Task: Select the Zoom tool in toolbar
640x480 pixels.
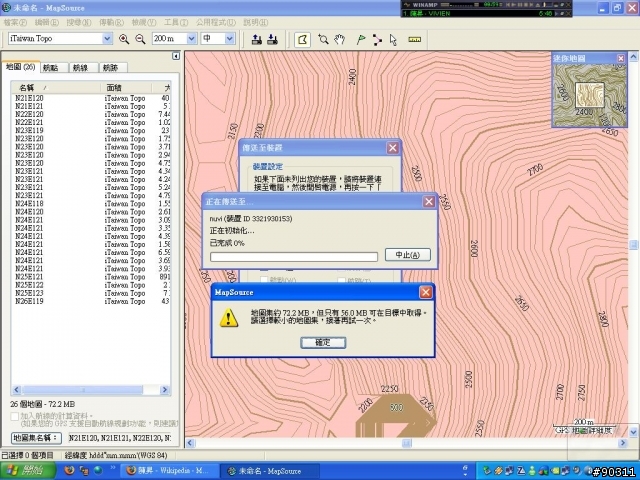Action: point(323,40)
